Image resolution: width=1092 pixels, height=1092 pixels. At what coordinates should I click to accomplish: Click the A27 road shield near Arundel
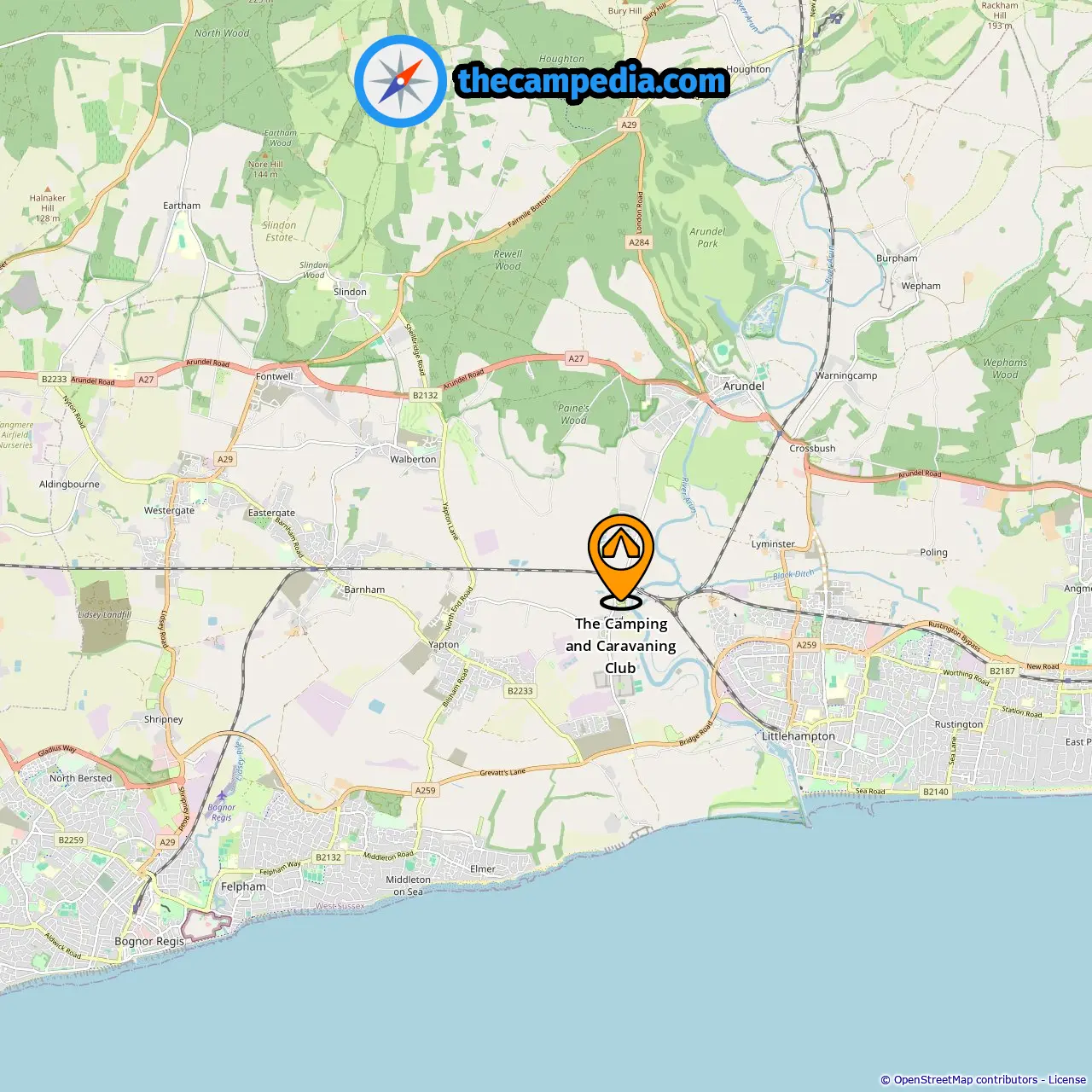577,358
